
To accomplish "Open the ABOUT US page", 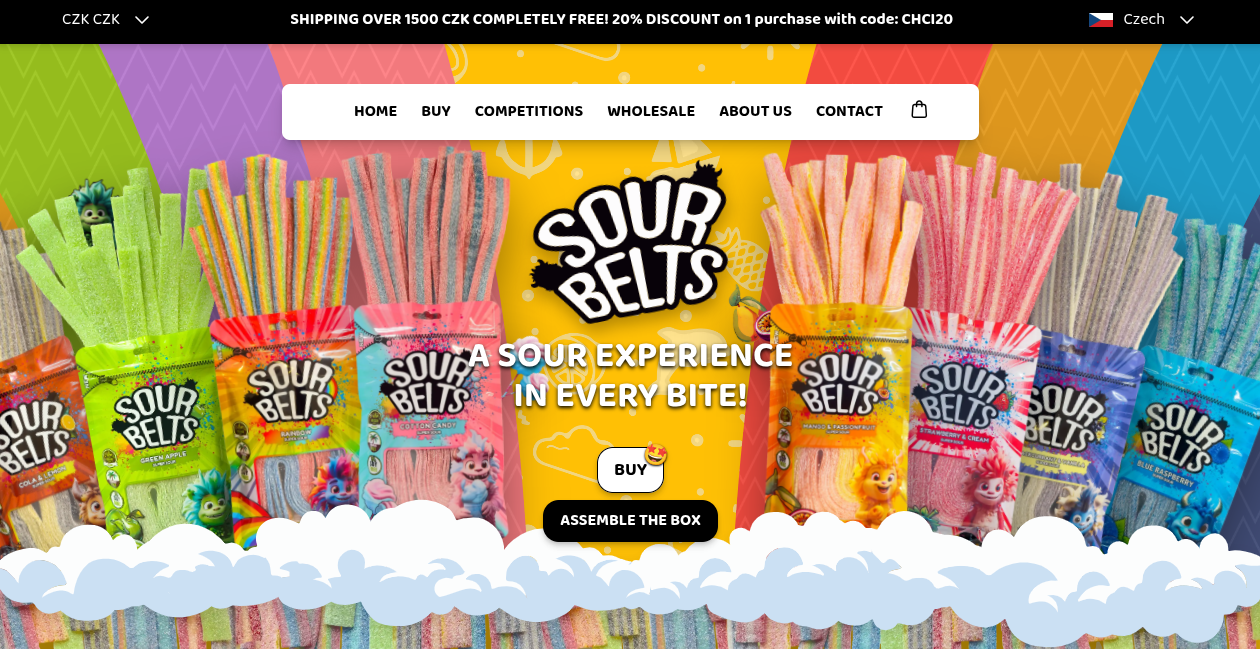I will [x=755, y=111].
